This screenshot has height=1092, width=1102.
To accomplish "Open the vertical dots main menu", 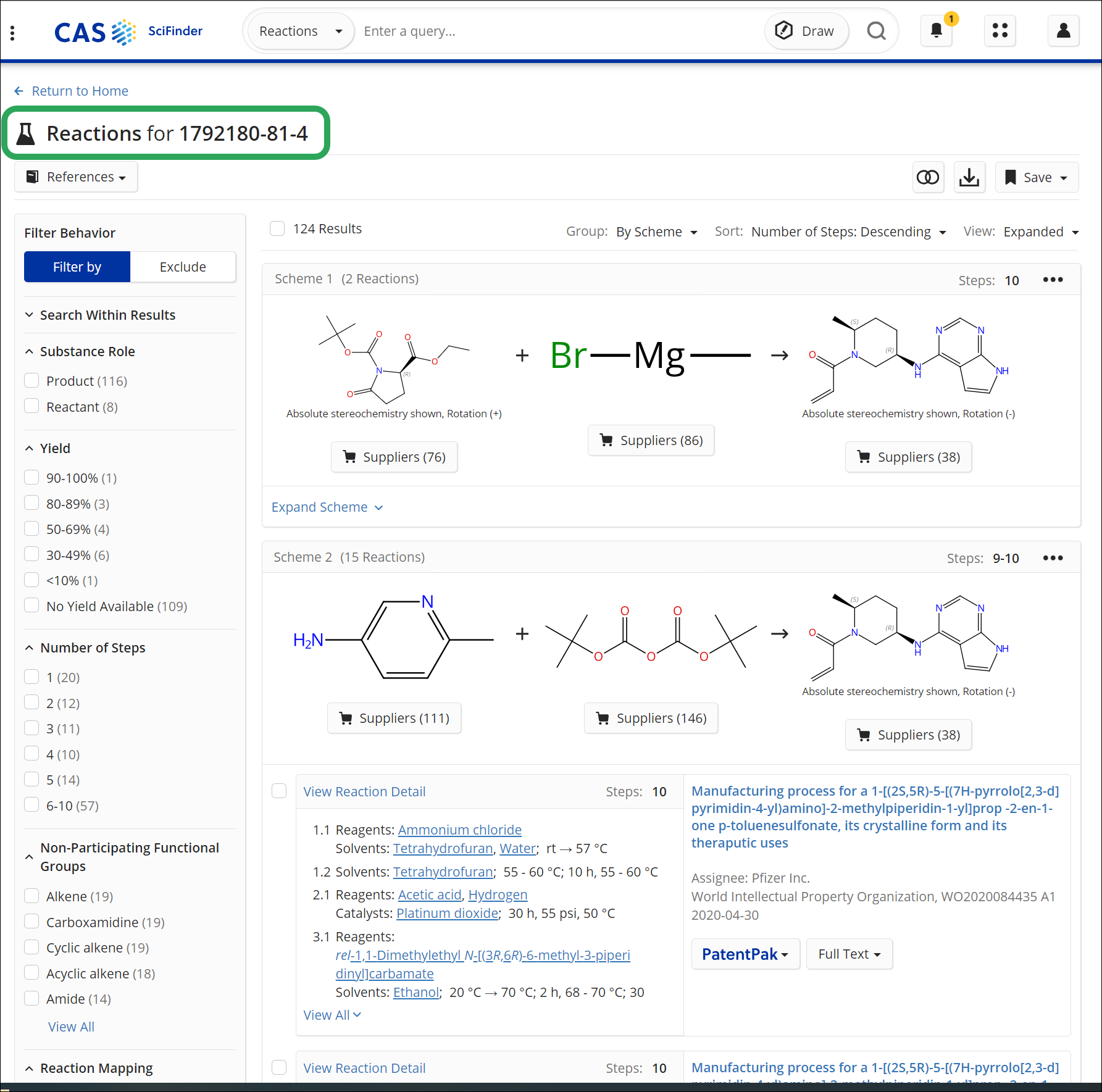I will (x=12, y=33).
